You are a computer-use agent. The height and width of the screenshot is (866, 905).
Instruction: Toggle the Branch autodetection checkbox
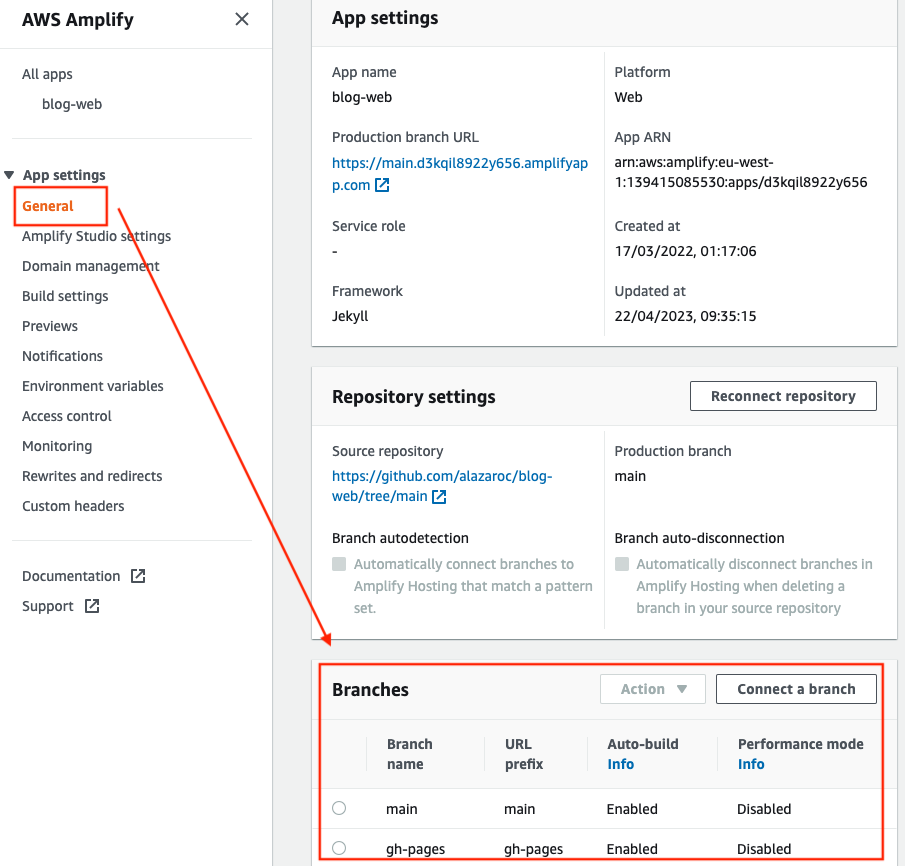click(339, 563)
